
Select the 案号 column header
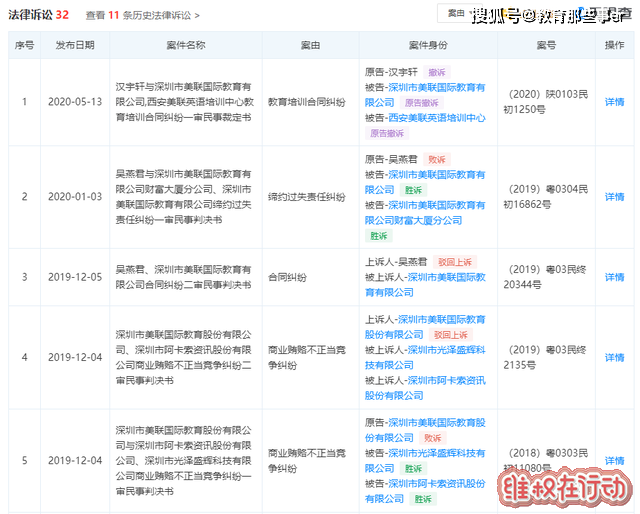546,45
